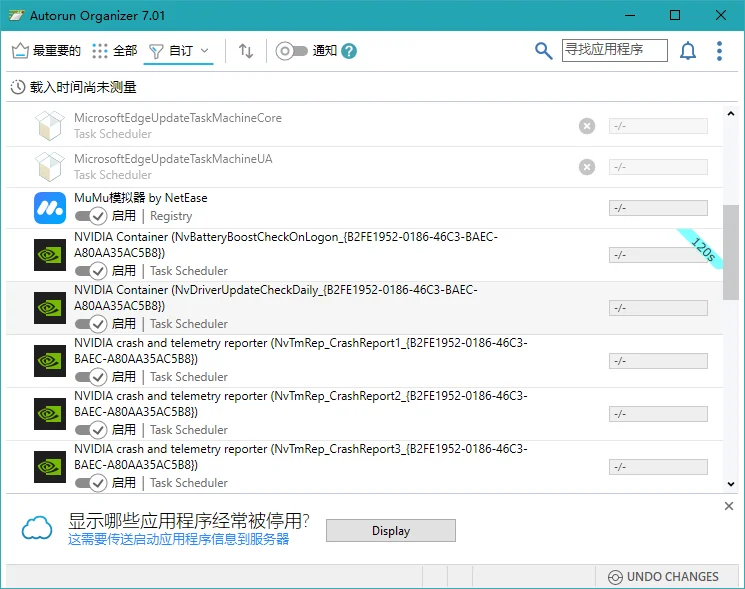Click NVIDIA icon of NvTmRep_CrashReport3 entry
Screen dimensions: 745x589
(x=50, y=467)
